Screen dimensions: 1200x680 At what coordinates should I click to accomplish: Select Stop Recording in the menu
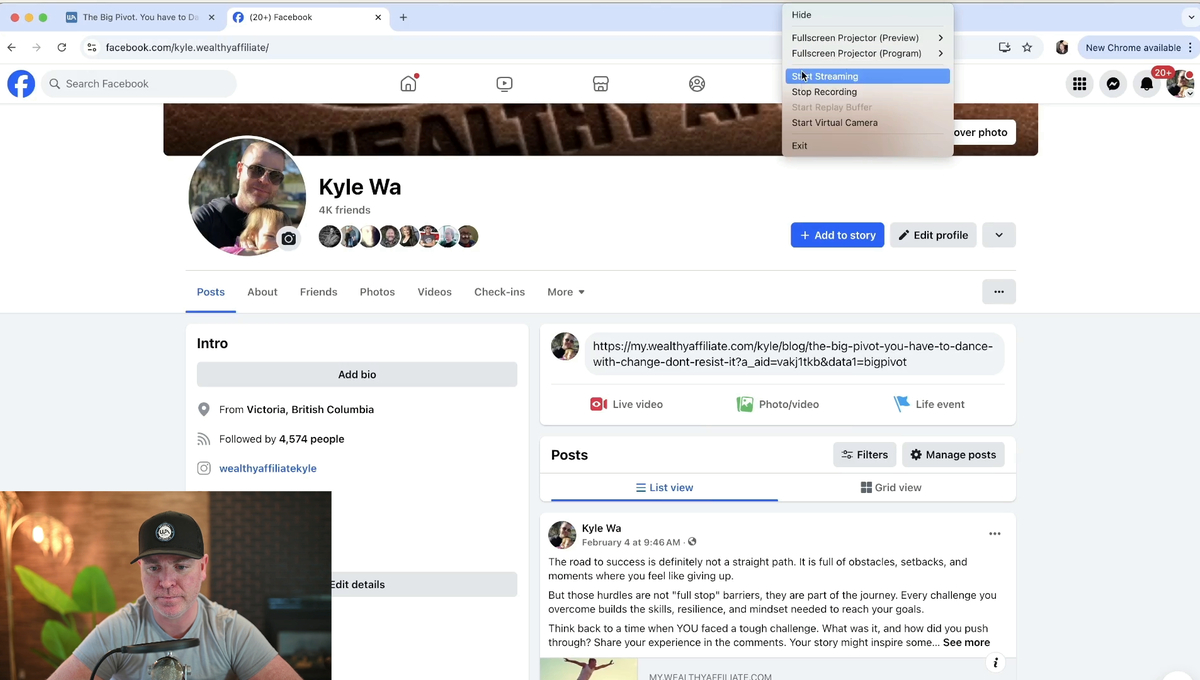868,92
